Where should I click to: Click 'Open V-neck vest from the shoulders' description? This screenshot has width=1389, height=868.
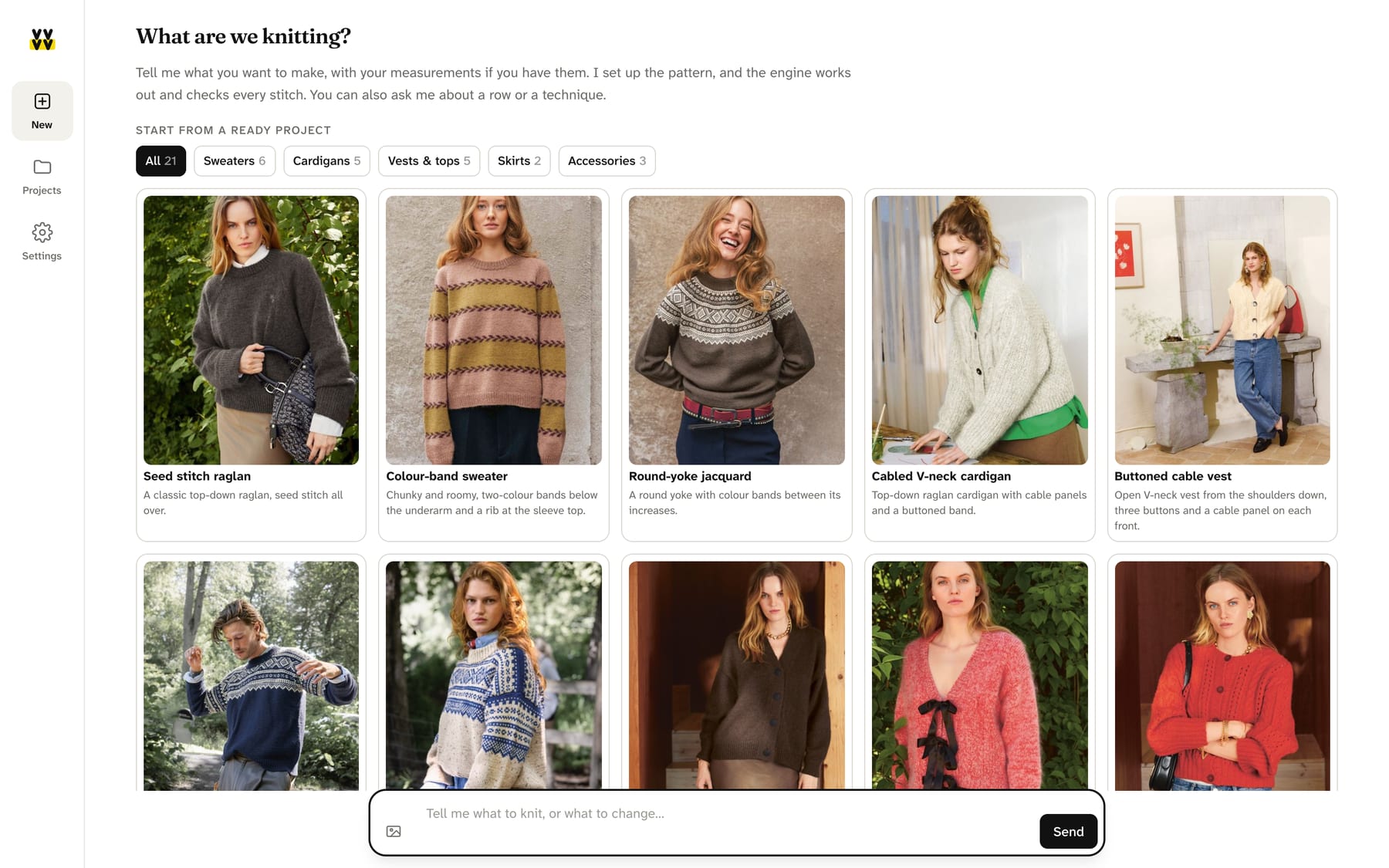pos(1220,510)
